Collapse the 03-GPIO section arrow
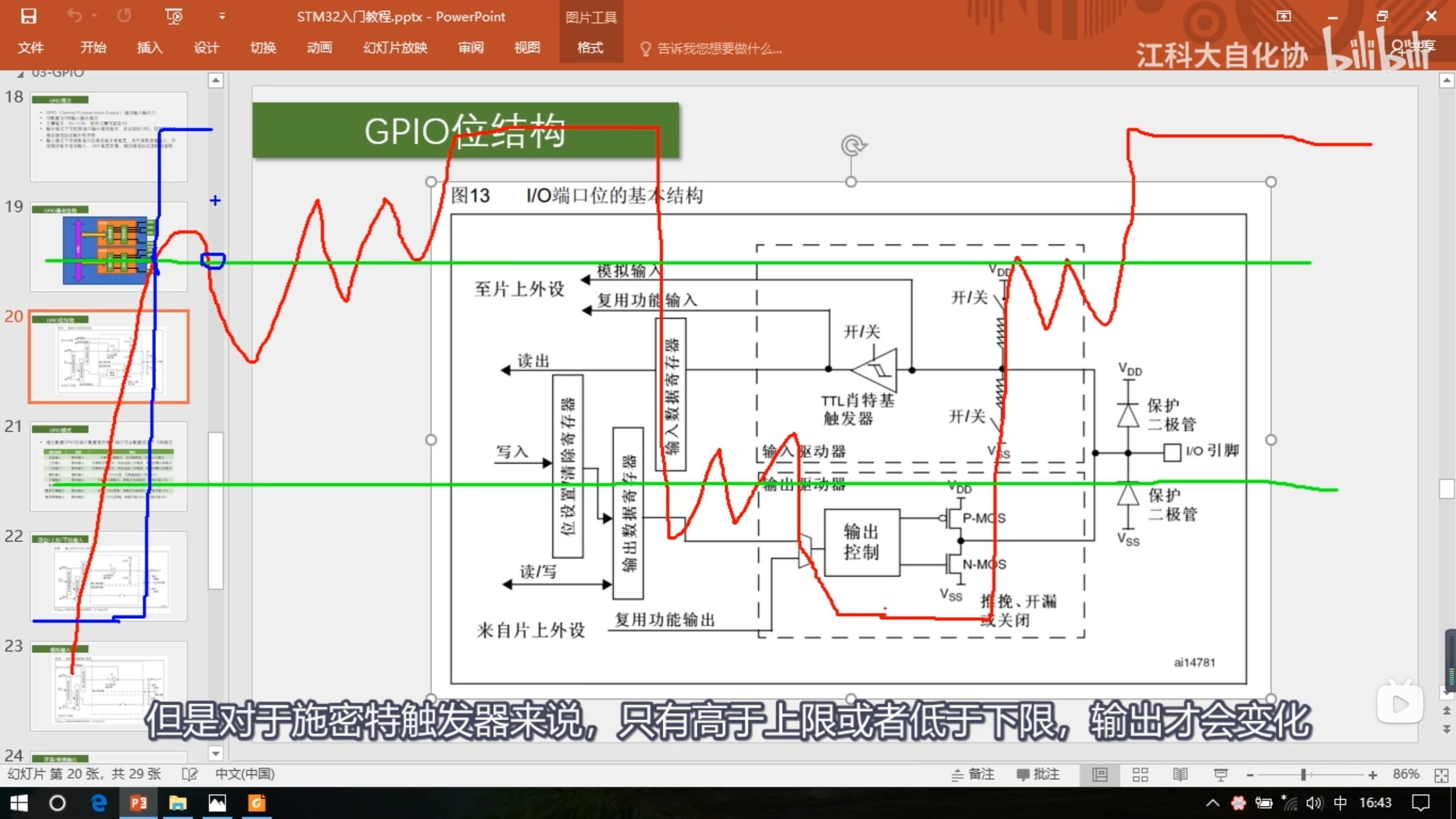 [20, 74]
